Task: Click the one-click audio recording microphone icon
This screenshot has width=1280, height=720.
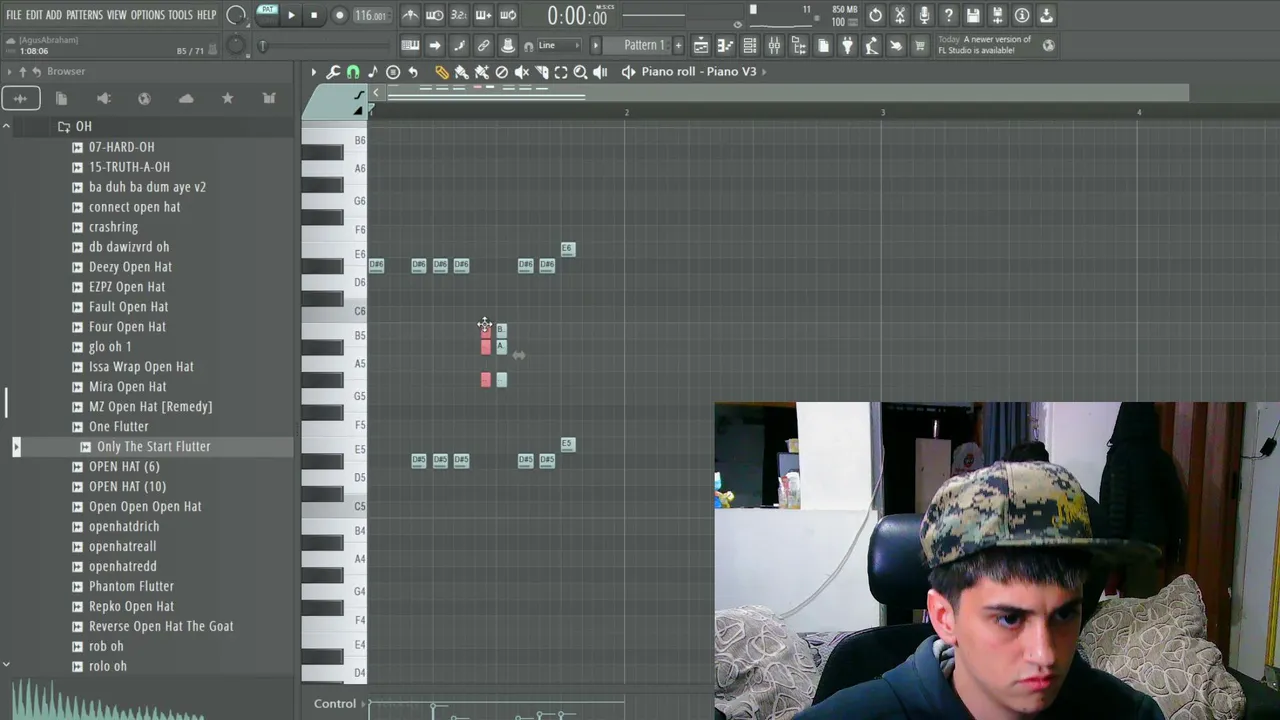Action: click(924, 15)
